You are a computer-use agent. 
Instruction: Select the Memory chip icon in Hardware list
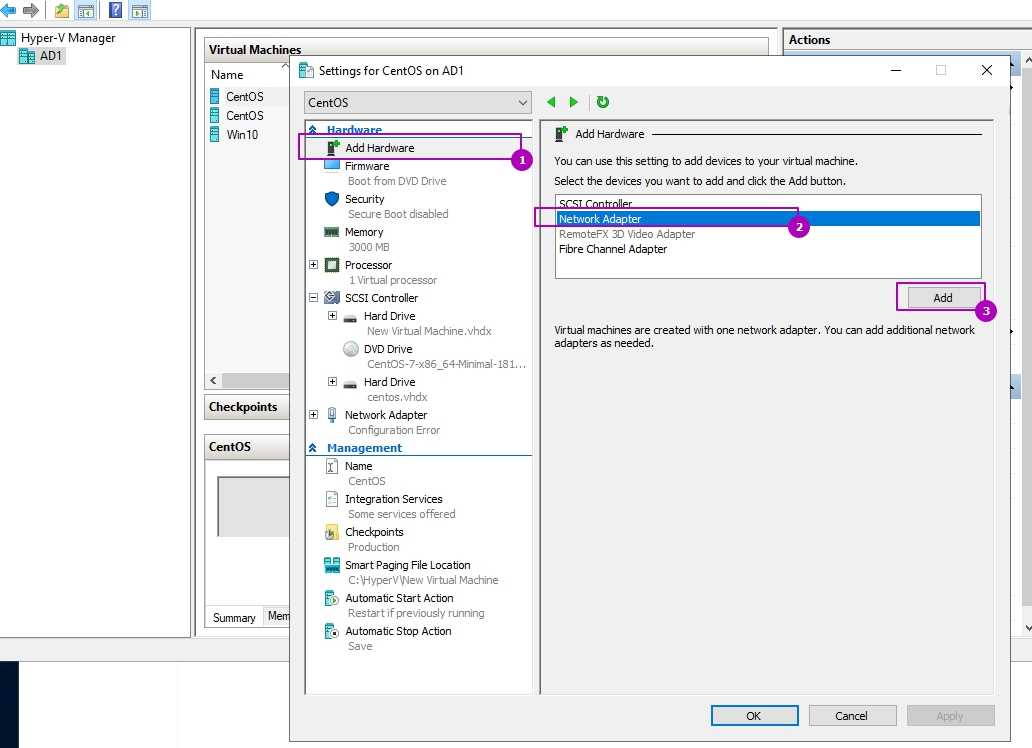[333, 232]
